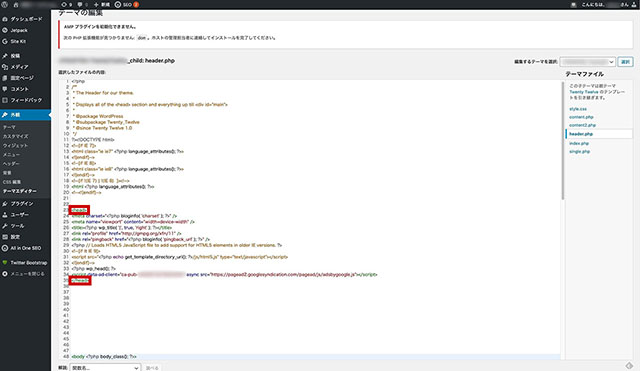Open the SEO admin bar menu
The width and height of the screenshot is (640, 371).
click(x=127, y=4)
